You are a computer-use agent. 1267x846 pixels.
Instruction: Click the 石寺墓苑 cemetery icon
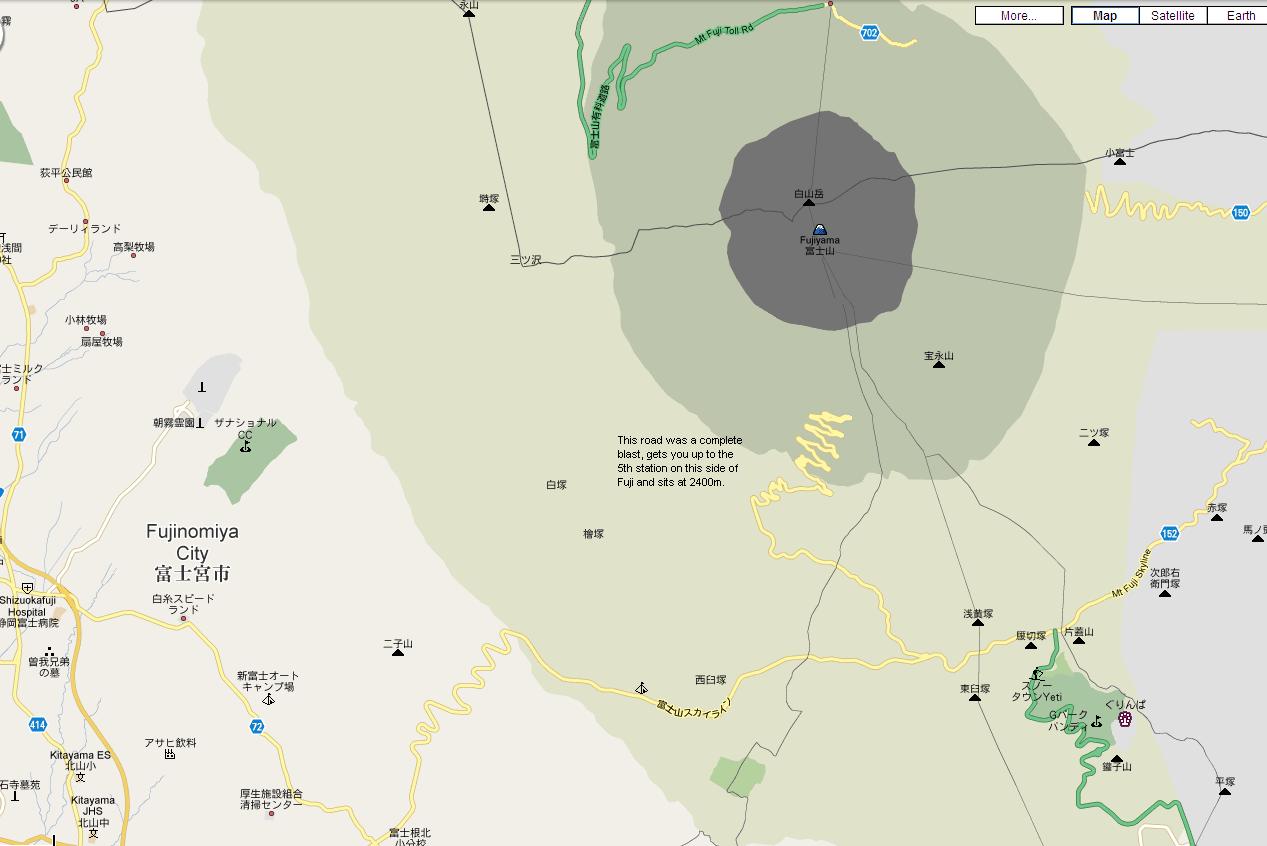click(x=15, y=797)
